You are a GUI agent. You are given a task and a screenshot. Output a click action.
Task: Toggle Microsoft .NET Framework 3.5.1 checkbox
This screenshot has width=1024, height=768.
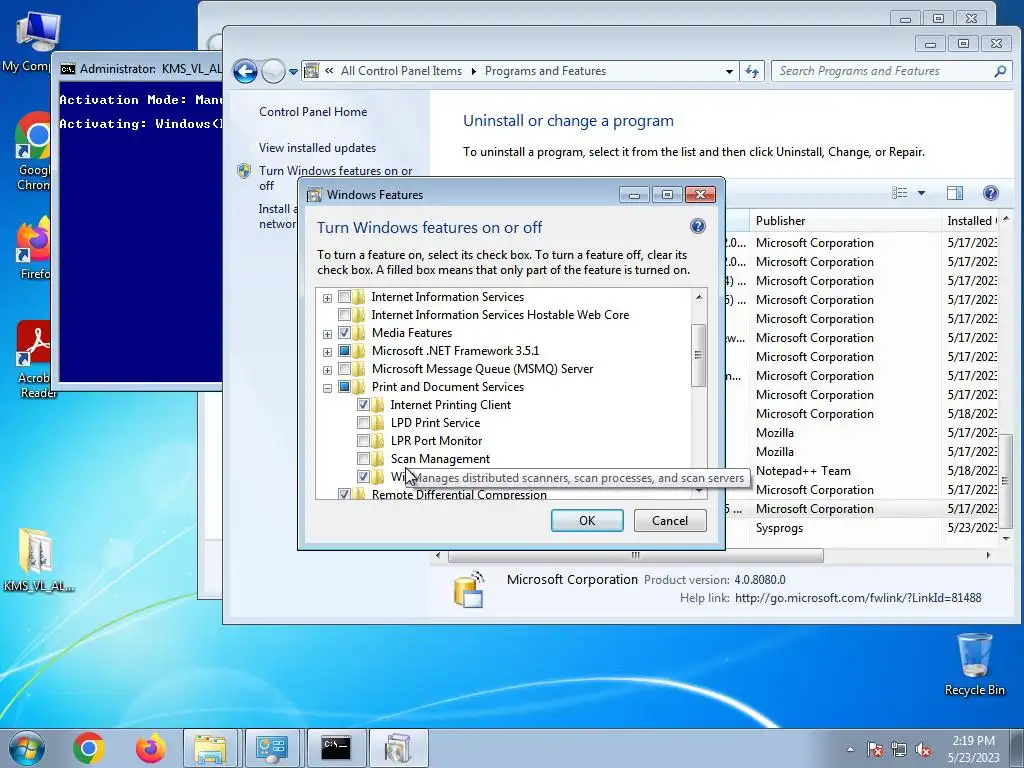coord(344,351)
